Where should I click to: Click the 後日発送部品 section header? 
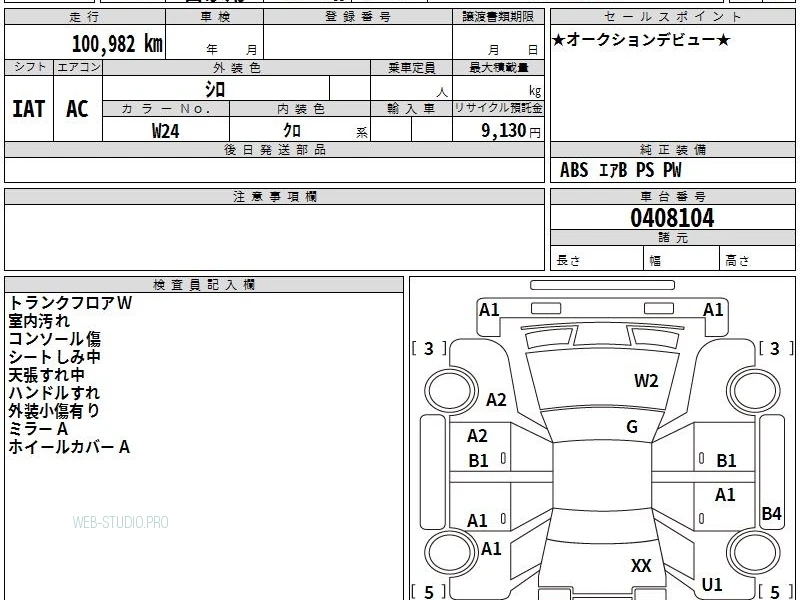click(274, 150)
